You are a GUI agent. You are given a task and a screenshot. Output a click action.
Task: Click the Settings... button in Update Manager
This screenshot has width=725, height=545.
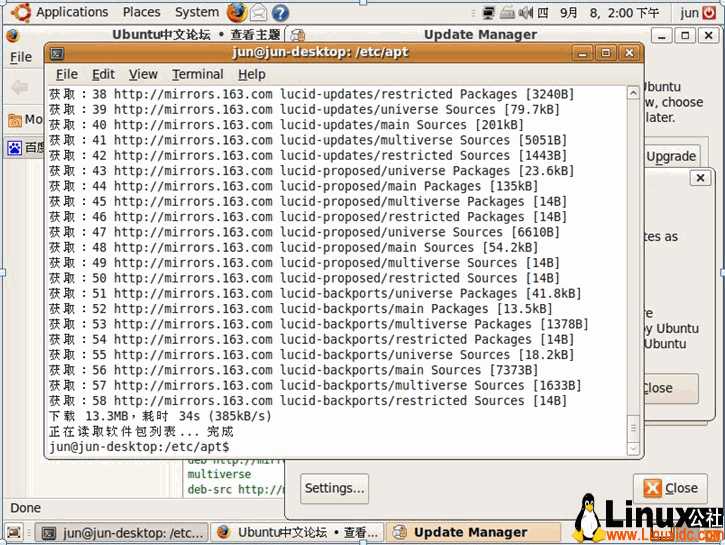pos(334,488)
